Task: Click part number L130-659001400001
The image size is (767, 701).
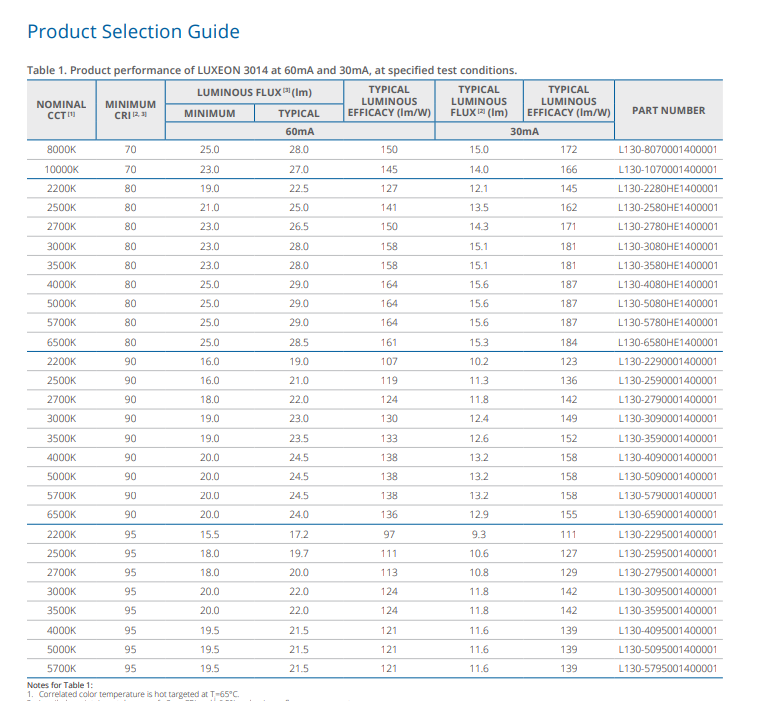Action: tap(668, 515)
